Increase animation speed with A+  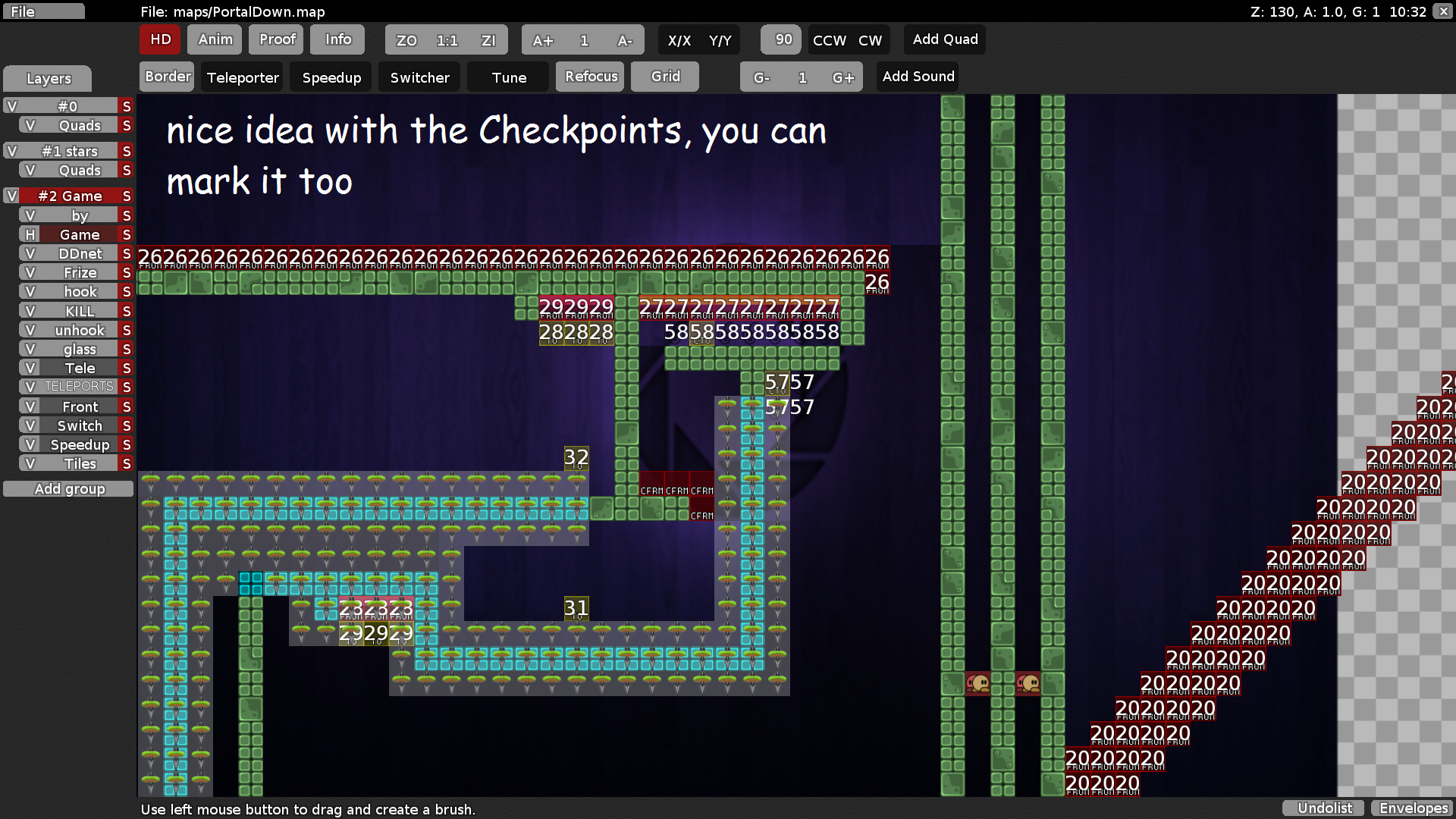pyautogui.click(x=543, y=39)
